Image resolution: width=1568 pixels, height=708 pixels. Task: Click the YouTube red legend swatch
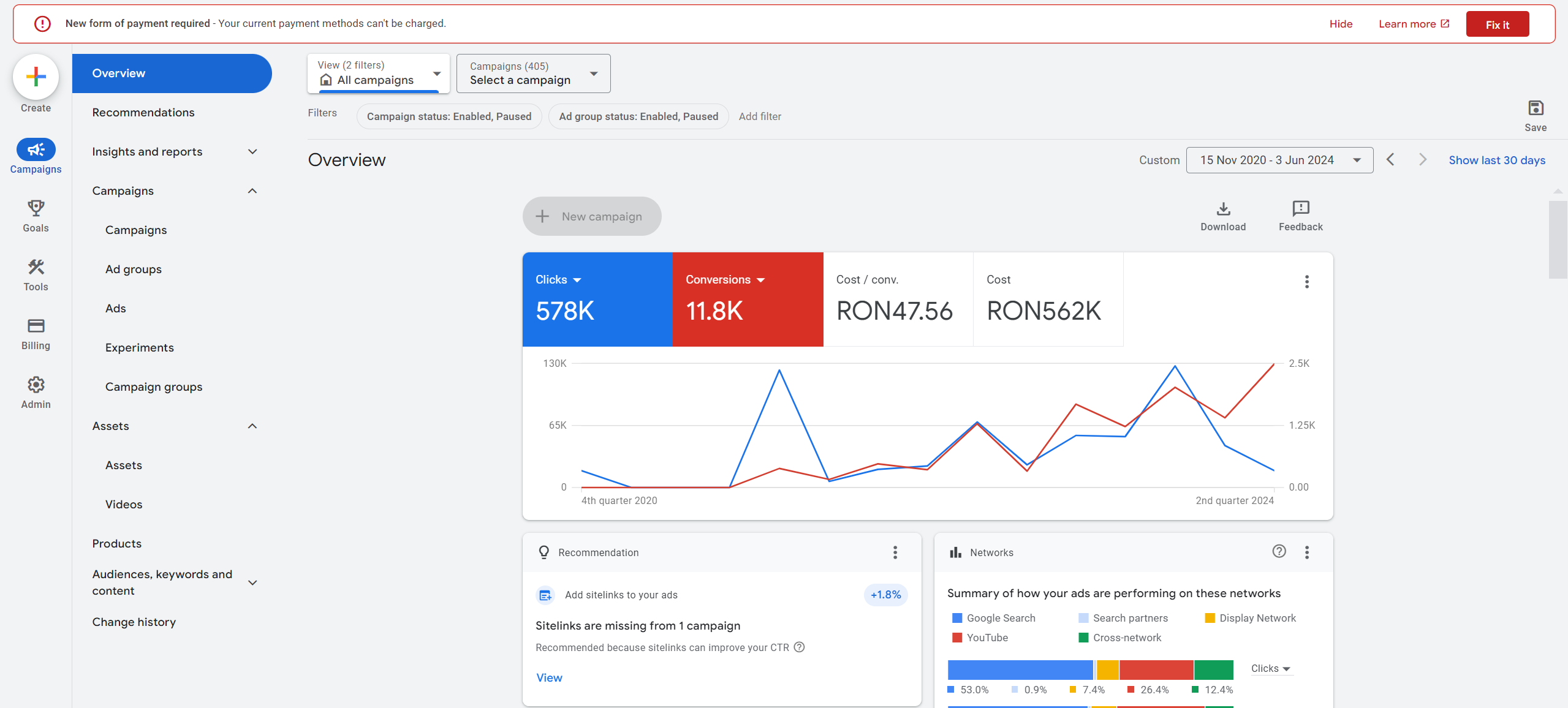pyautogui.click(x=956, y=638)
